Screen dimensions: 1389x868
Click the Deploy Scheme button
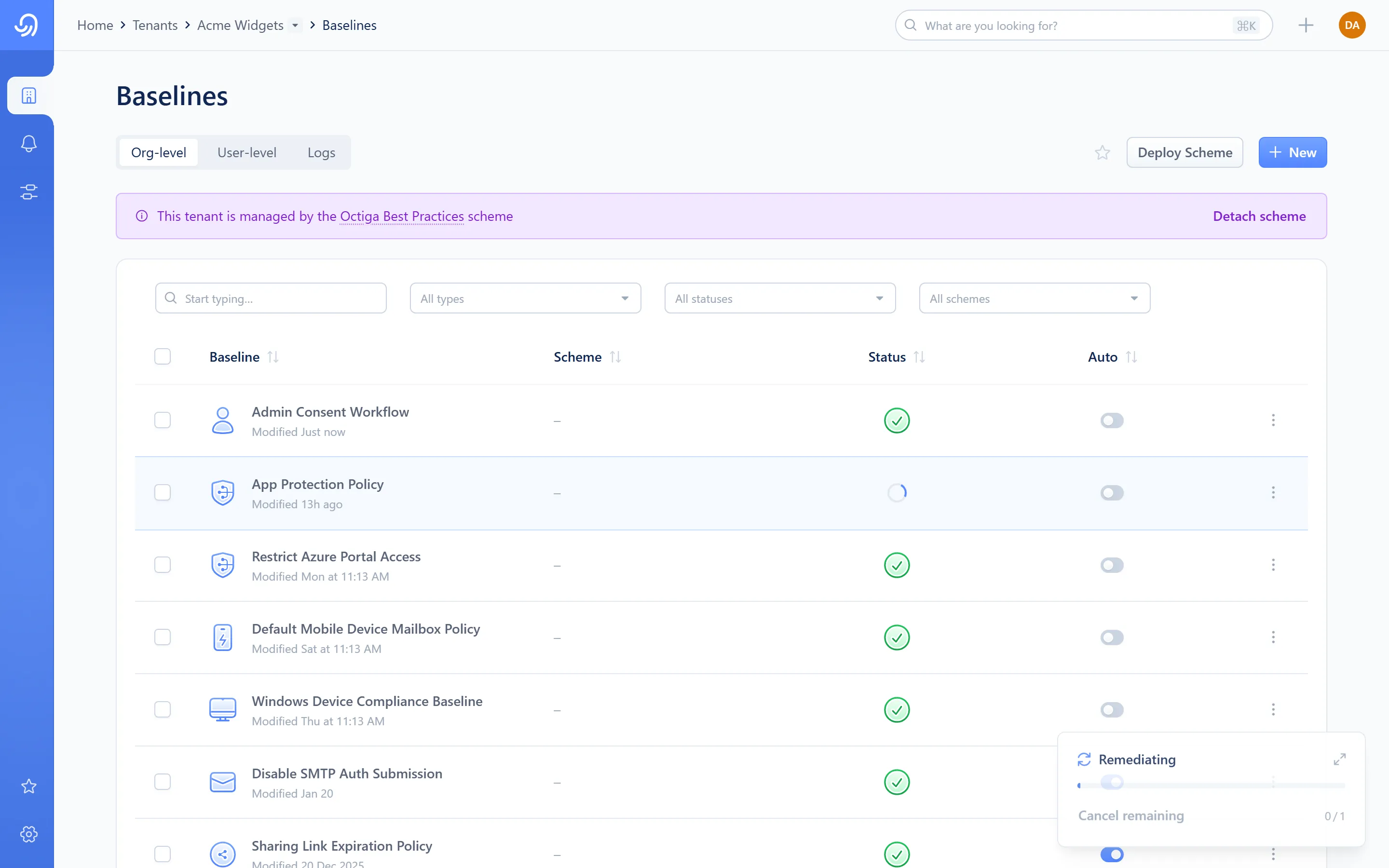click(1185, 153)
